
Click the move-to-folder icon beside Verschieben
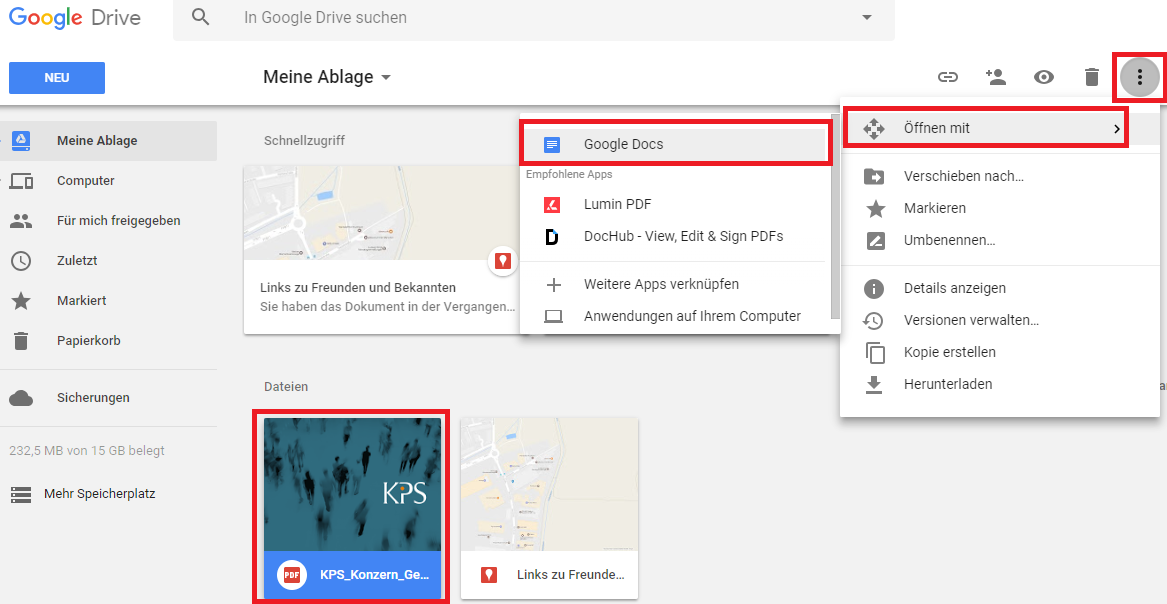tap(874, 176)
